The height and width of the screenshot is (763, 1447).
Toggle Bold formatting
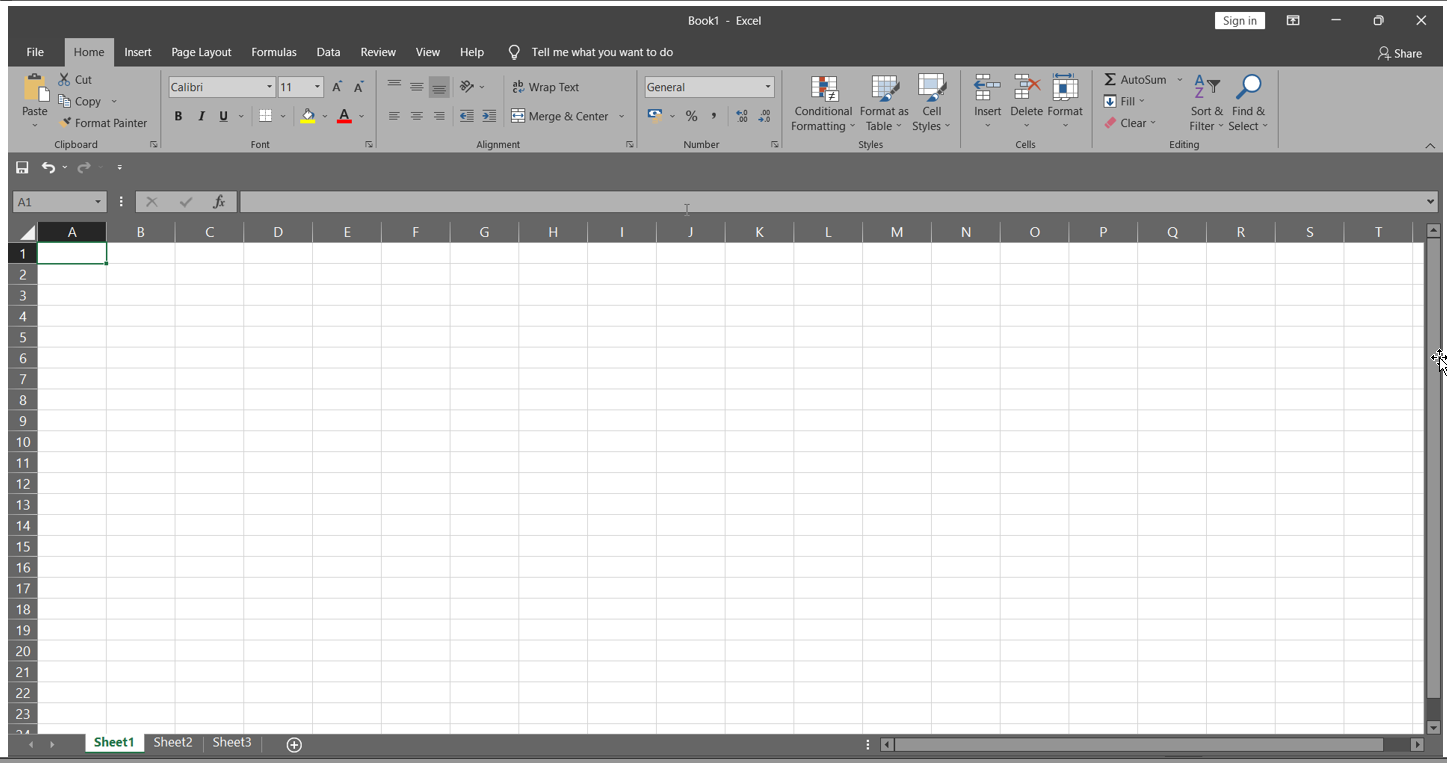(178, 116)
